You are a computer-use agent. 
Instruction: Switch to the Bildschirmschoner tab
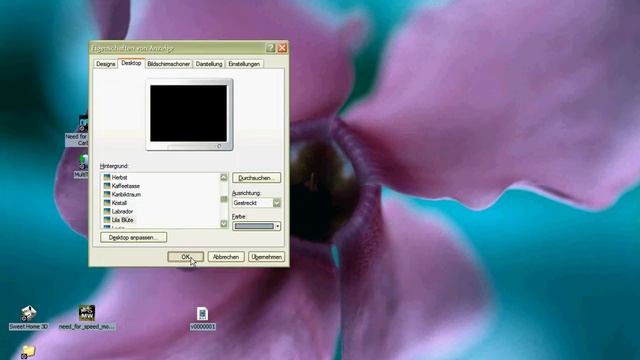click(169, 64)
